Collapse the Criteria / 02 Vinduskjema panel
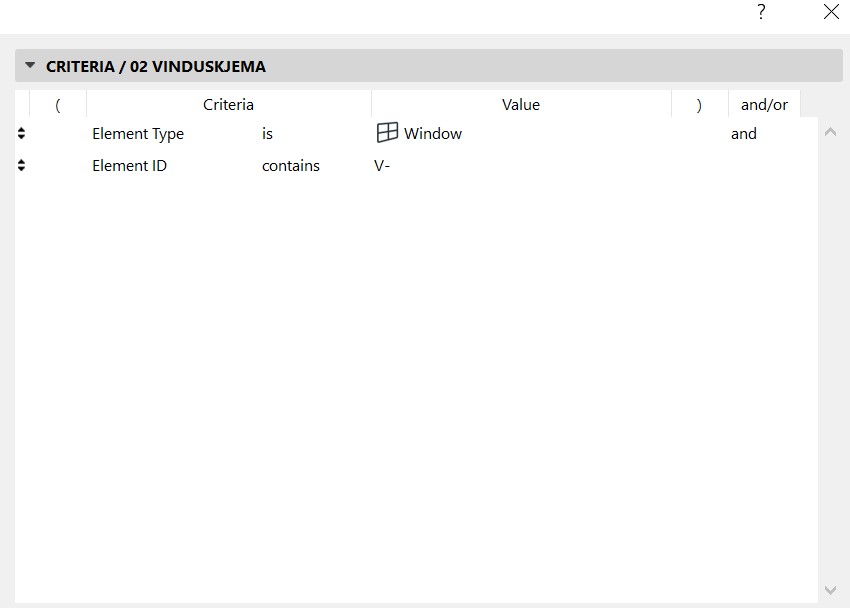This screenshot has height=608, width=850. [x=30, y=67]
